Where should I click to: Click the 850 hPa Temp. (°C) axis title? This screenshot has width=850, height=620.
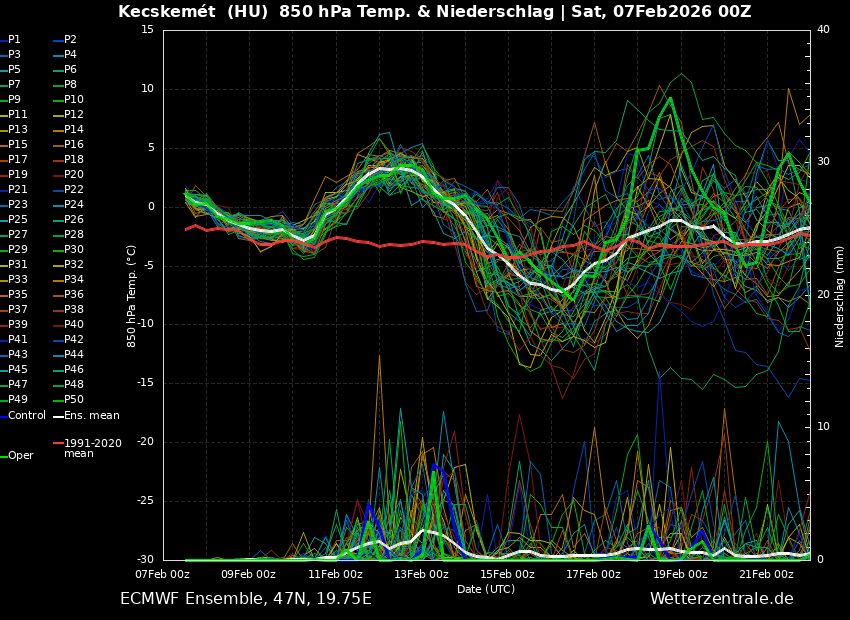132,295
